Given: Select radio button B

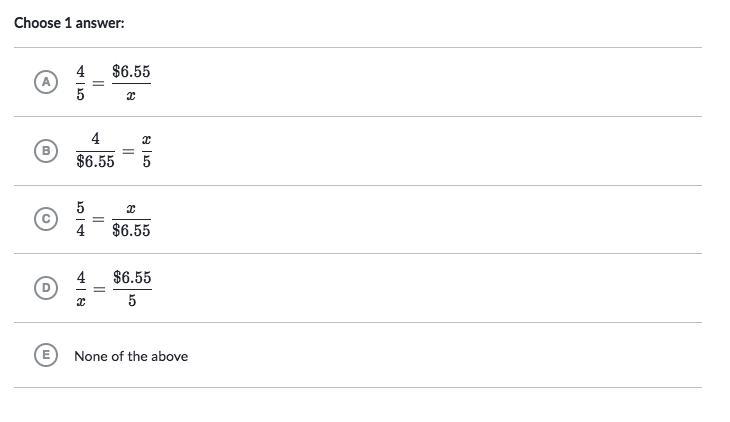Looking at the screenshot, I should pyautogui.click(x=46, y=151).
